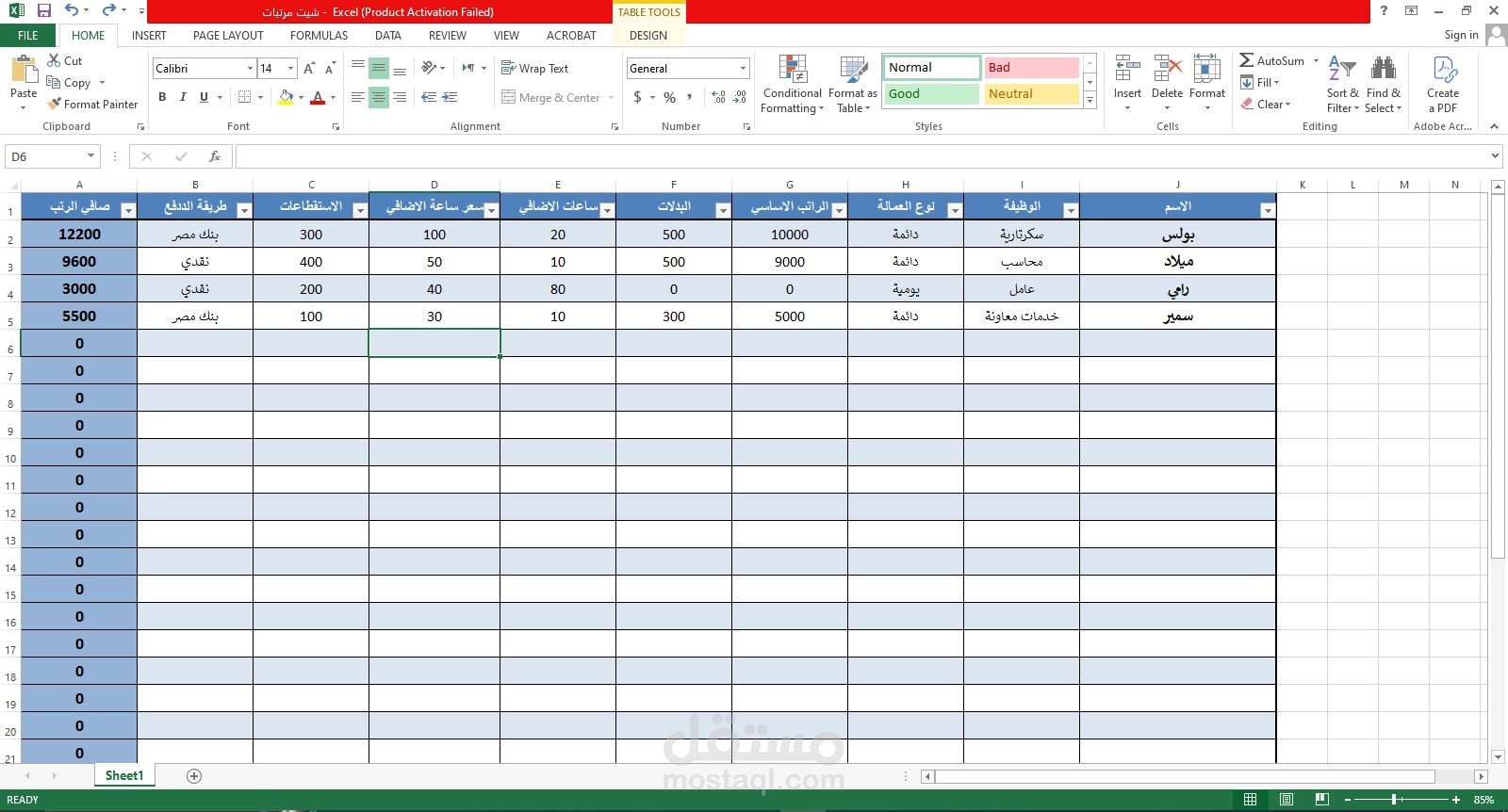Switch to the PAGE LAYOUT tab
The height and width of the screenshot is (812, 1508).
pyautogui.click(x=228, y=36)
